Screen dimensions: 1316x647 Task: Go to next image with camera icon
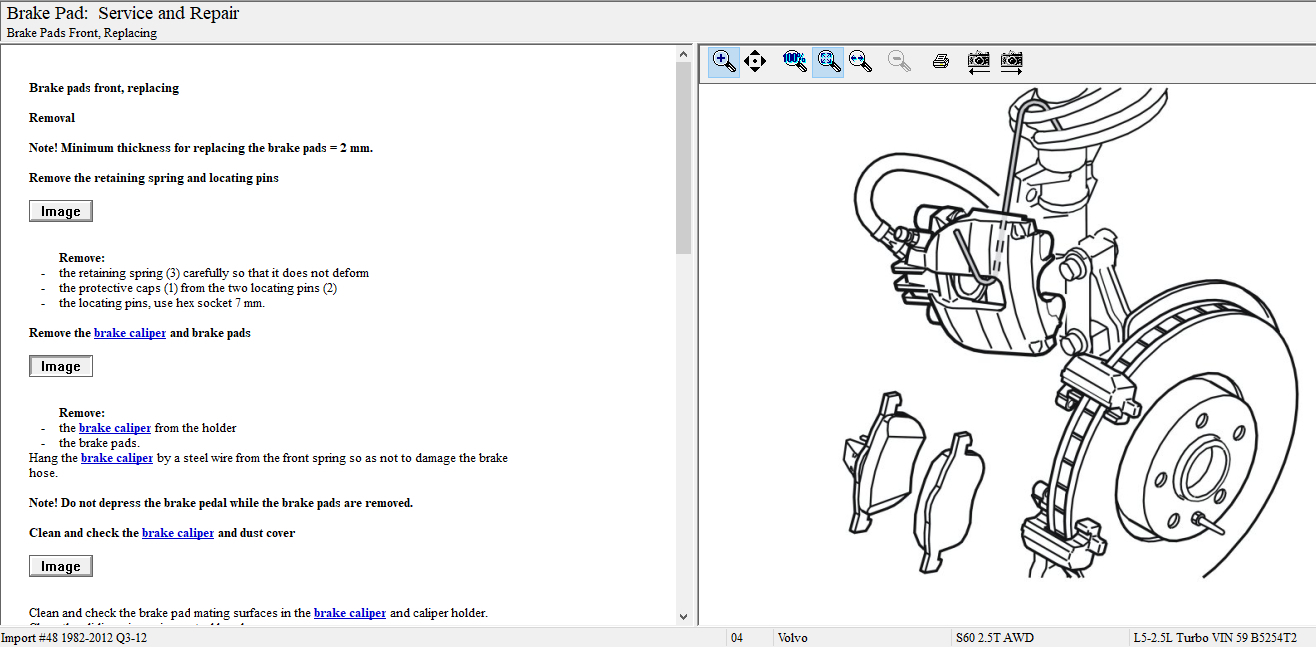[x=1012, y=61]
